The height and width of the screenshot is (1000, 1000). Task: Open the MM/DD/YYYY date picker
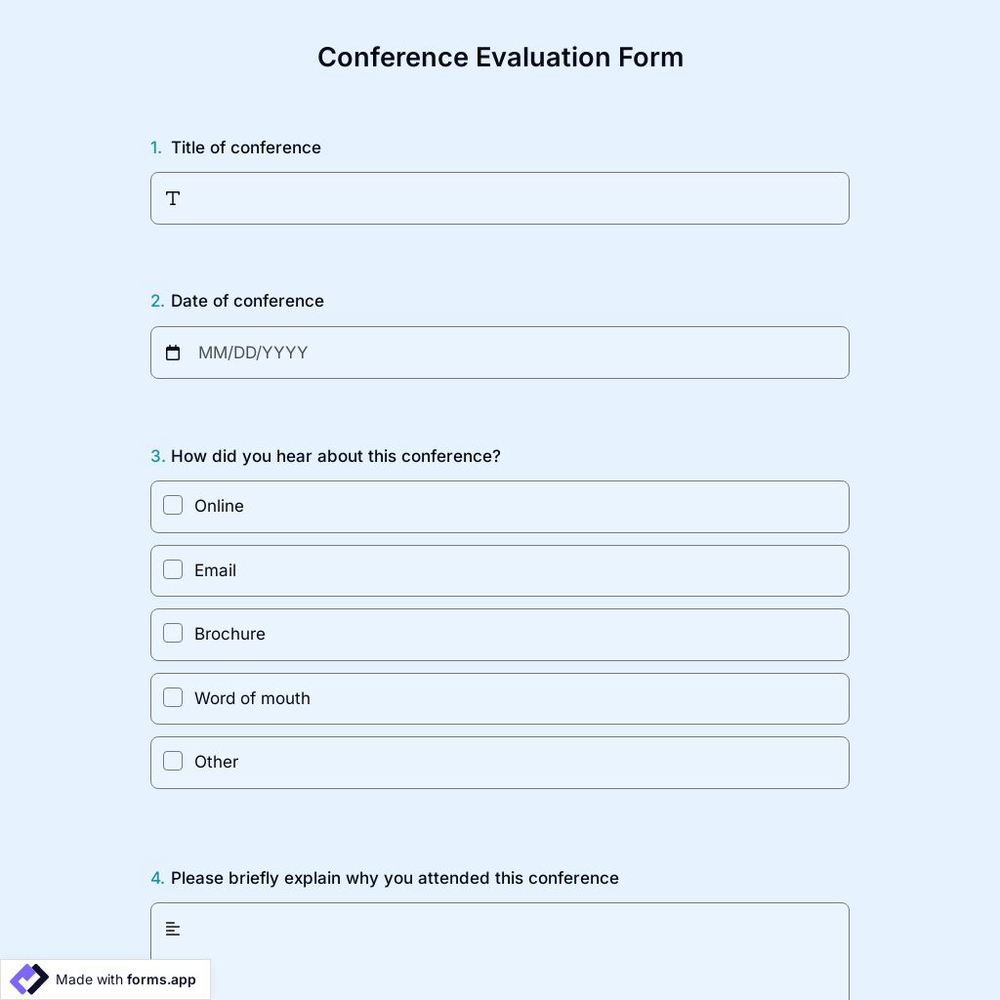tap(253, 352)
